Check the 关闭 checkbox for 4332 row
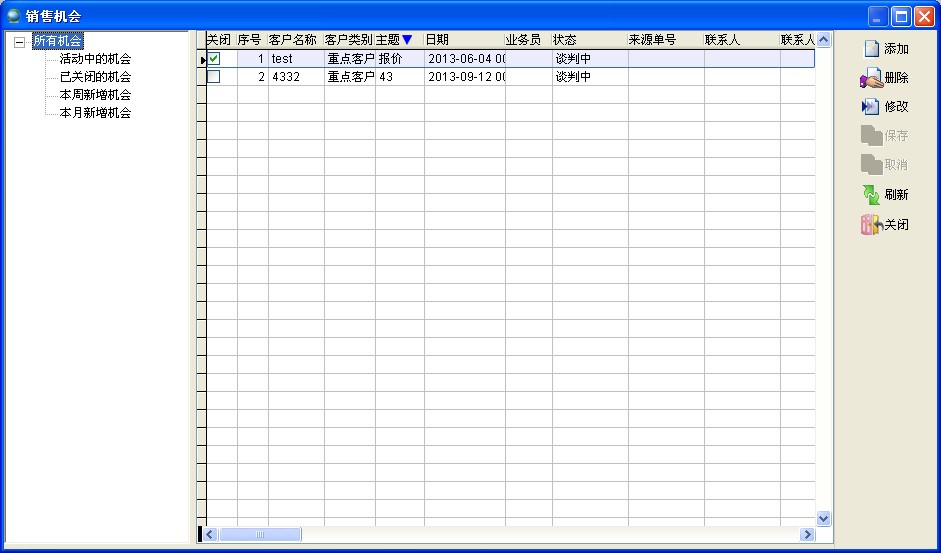Viewport: 941px width, 553px height. (x=214, y=77)
